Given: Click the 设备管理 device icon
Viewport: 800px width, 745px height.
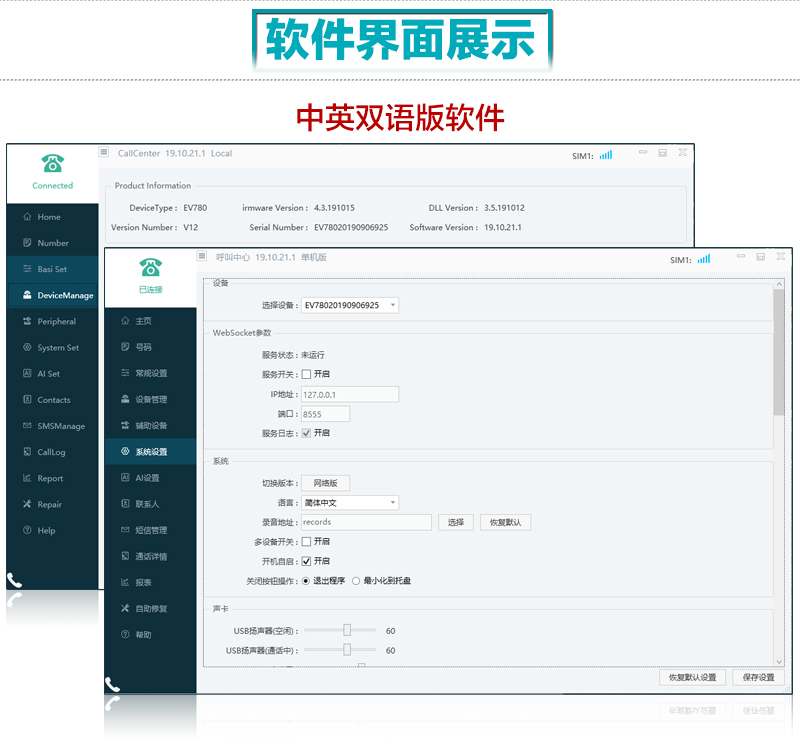Looking at the screenshot, I should point(125,400).
